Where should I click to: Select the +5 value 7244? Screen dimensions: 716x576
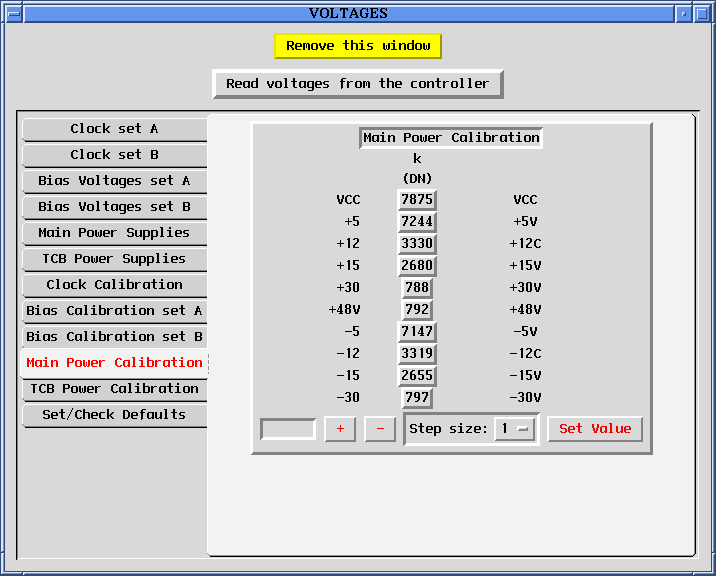417,222
